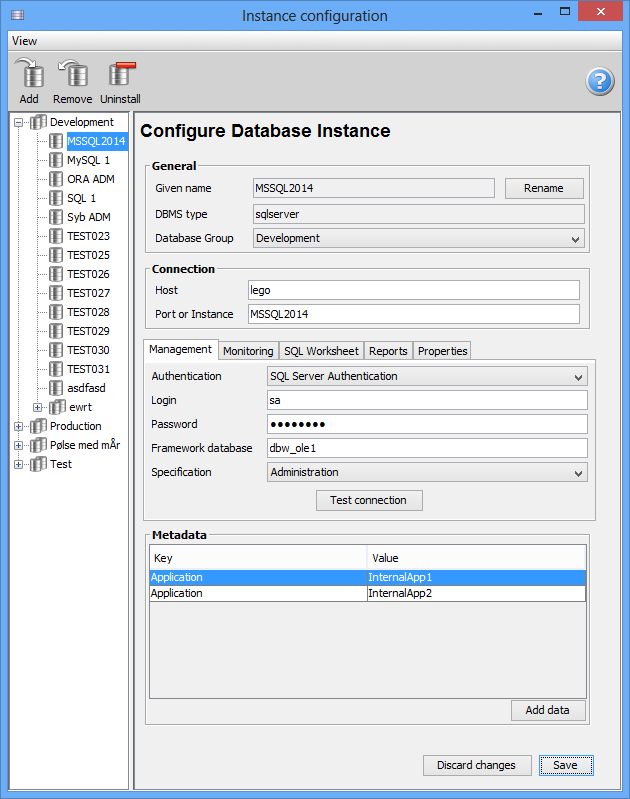
Task: Click the ORA ADM instance icon
Action: pos(57,179)
